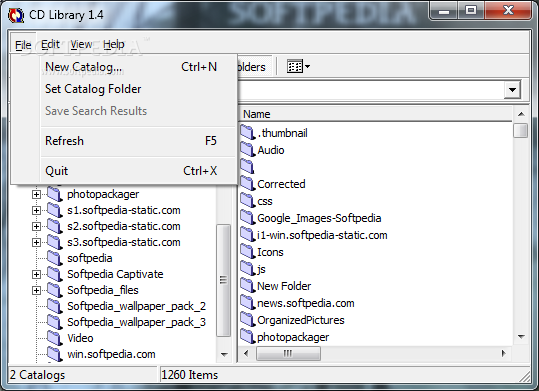Select win.softpedia.com label in tree
Screen dimensions: 539x391
pyautogui.click(x=111, y=354)
